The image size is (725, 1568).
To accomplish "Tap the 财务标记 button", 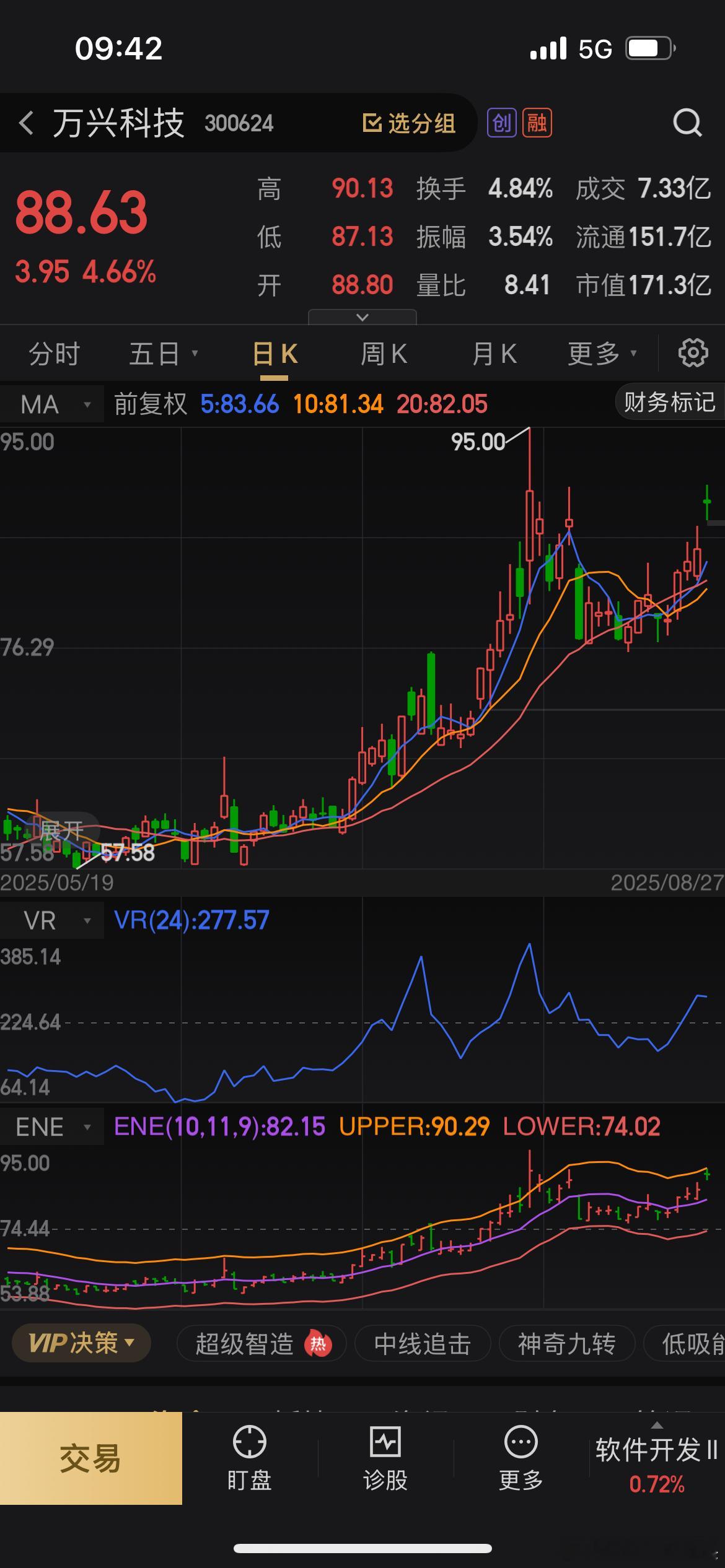I will pos(670,402).
